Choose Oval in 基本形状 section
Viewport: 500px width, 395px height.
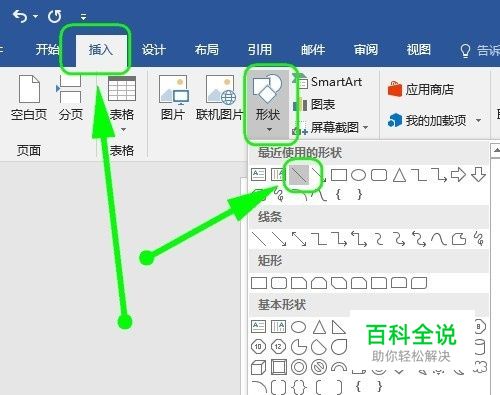pyautogui.click(x=298, y=327)
